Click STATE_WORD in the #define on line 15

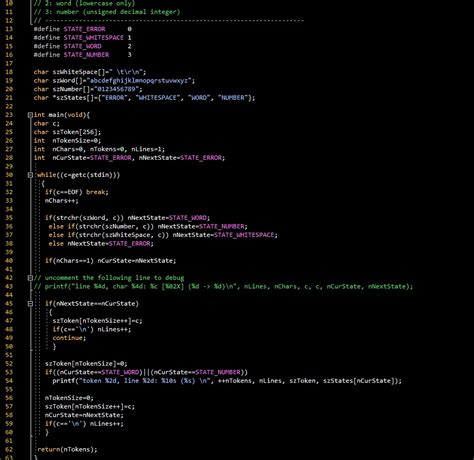(83, 46)
